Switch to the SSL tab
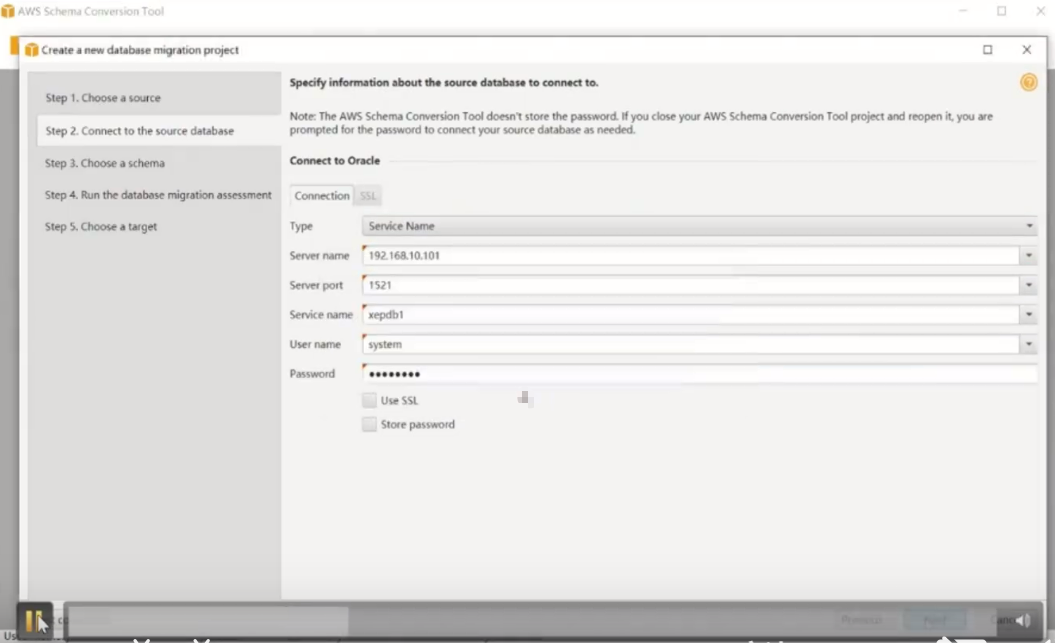1055x643 pixels. [367, 195]
